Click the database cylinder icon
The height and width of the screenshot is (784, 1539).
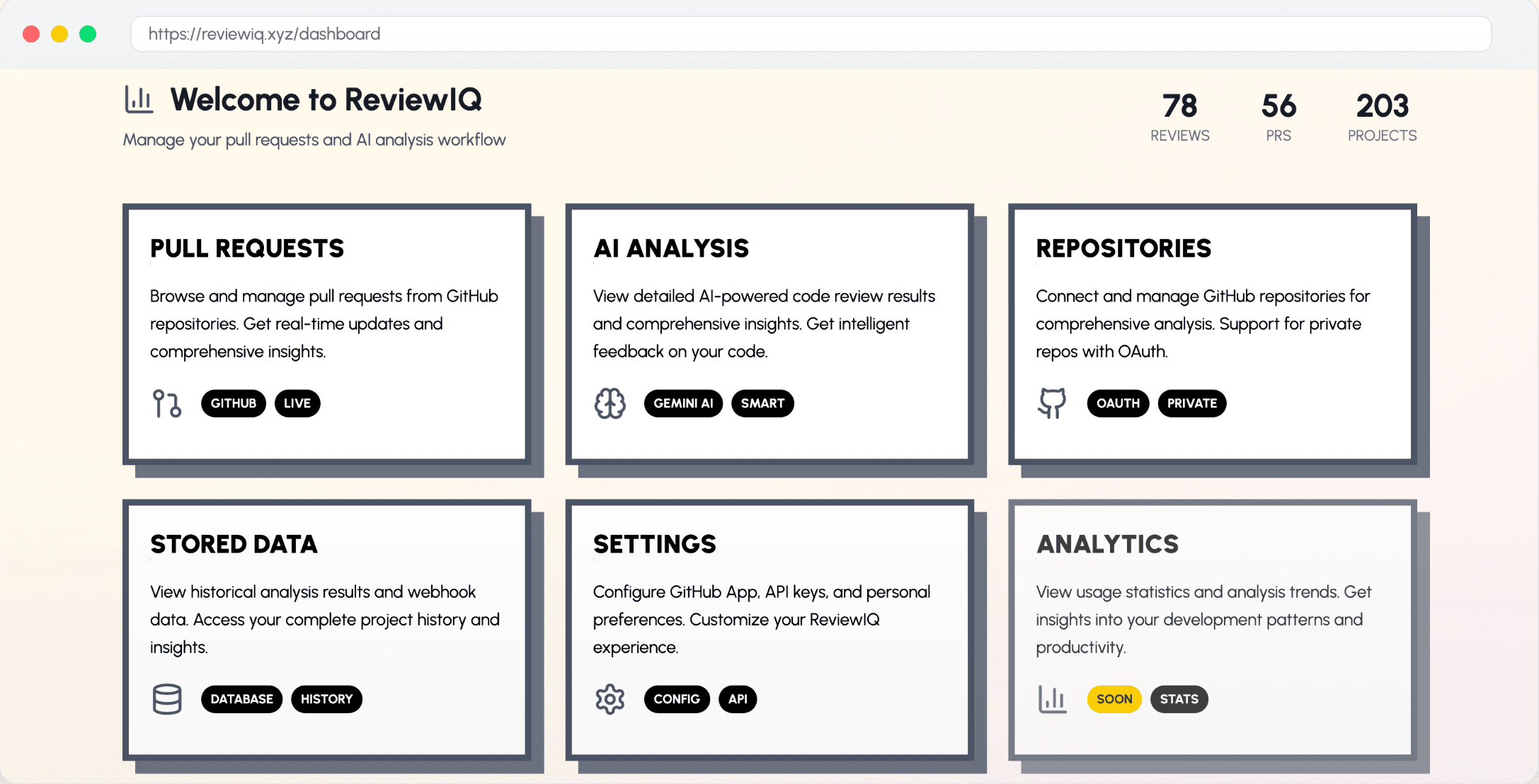[x=167, y=699]
